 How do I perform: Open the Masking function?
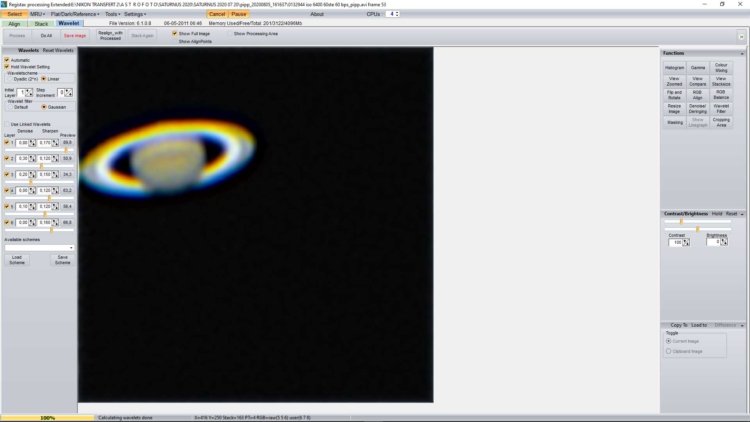pos(674,122)
